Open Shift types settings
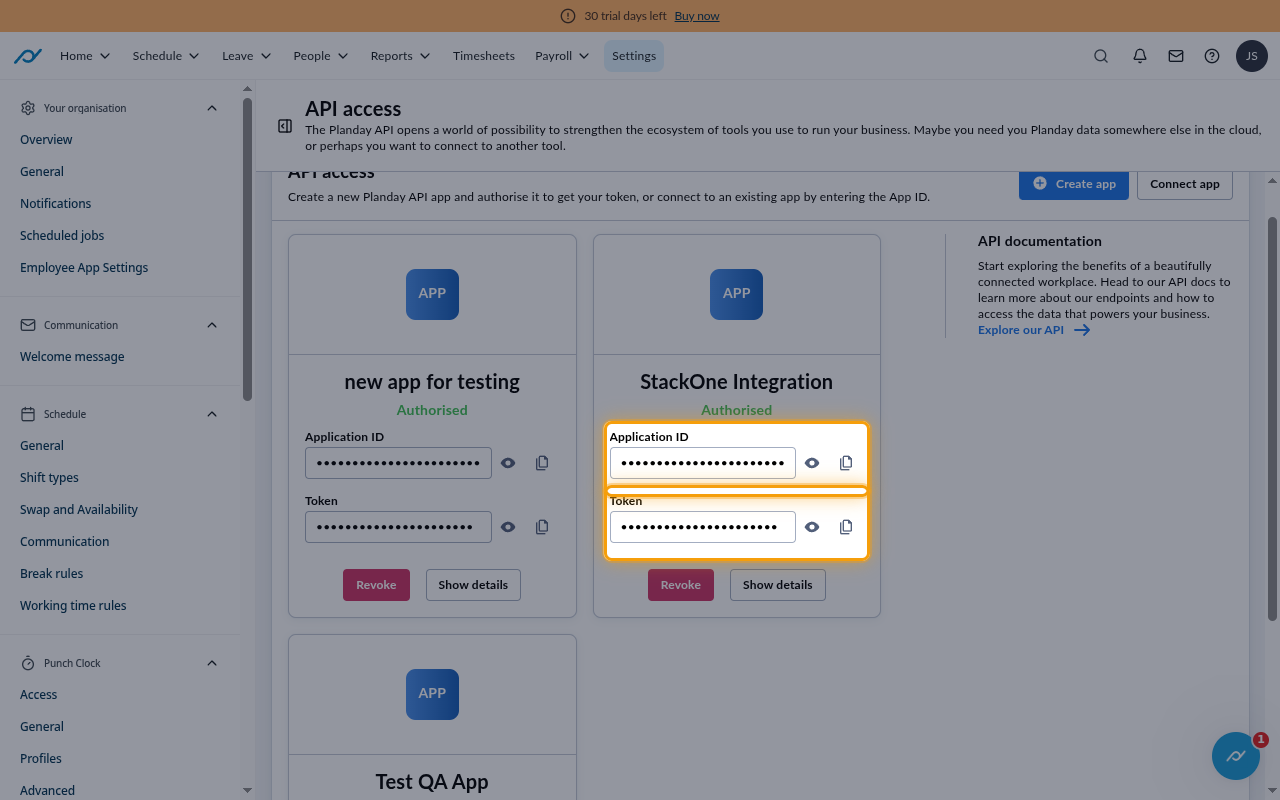Screen dimensions: 1280x800 point(49,478)
